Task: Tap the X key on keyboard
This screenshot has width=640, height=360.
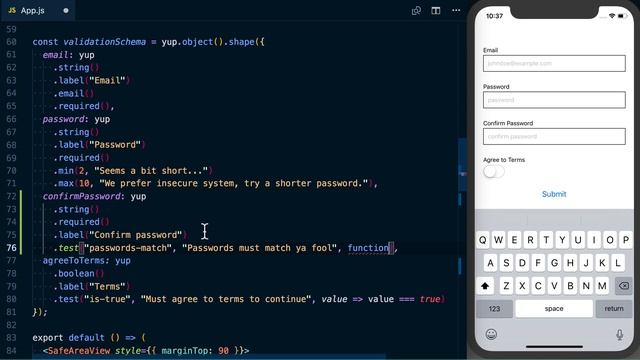Action: tap(522, 286)
